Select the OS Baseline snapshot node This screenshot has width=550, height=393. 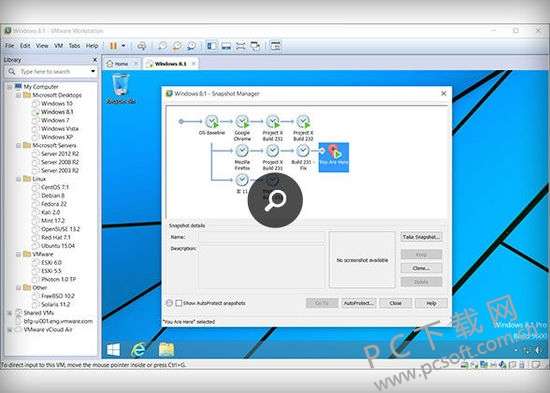point(212,122)
